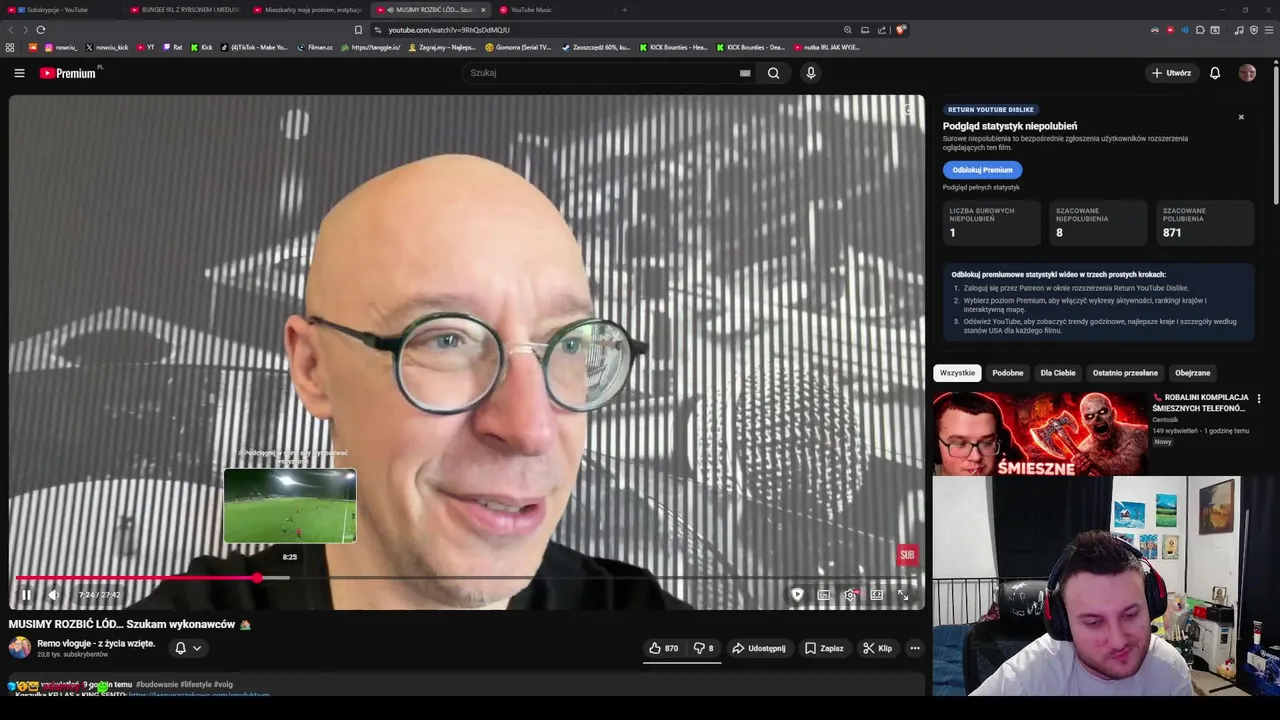This screenshot has height=720, width=1280.
Task: Switch to BUNGEE IRL Z RYBSONEM tab
Action: pos(184,10)
